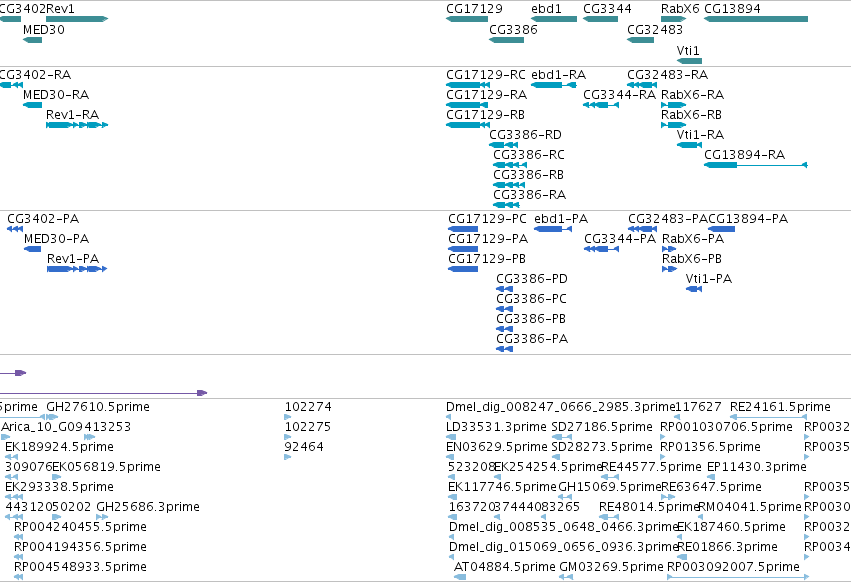The width and height of the screenshot is (851, 582).
Task: Click the RabX6-RB transcript label
Action: click(691, 115)
